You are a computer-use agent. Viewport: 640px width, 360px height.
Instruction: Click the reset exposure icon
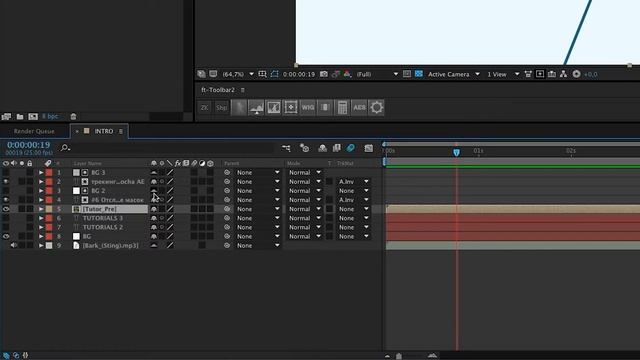click(x=576, y=74)
